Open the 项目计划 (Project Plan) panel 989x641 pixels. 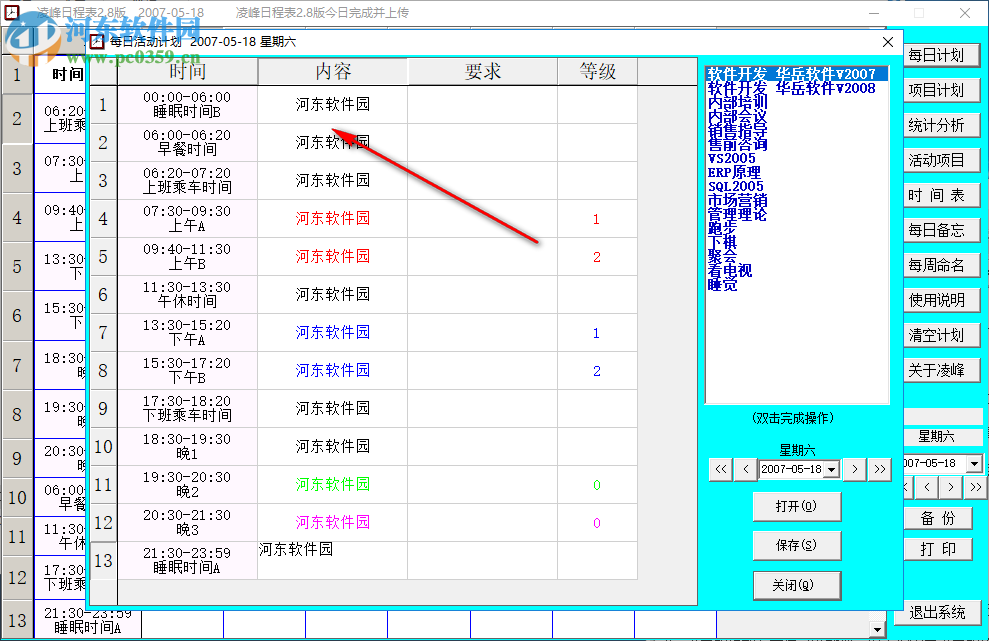point(941,90)
